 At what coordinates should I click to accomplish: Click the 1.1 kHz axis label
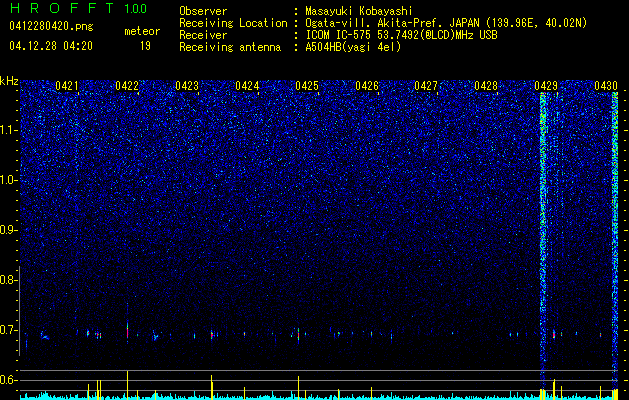coord(9,130)
